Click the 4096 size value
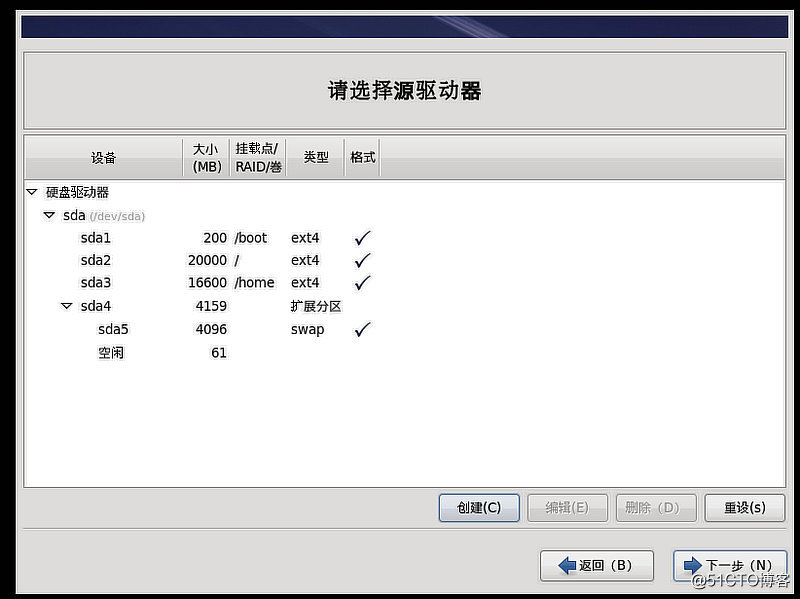The width and height of the screenshot is (800, 599). (x=211, y=329)
